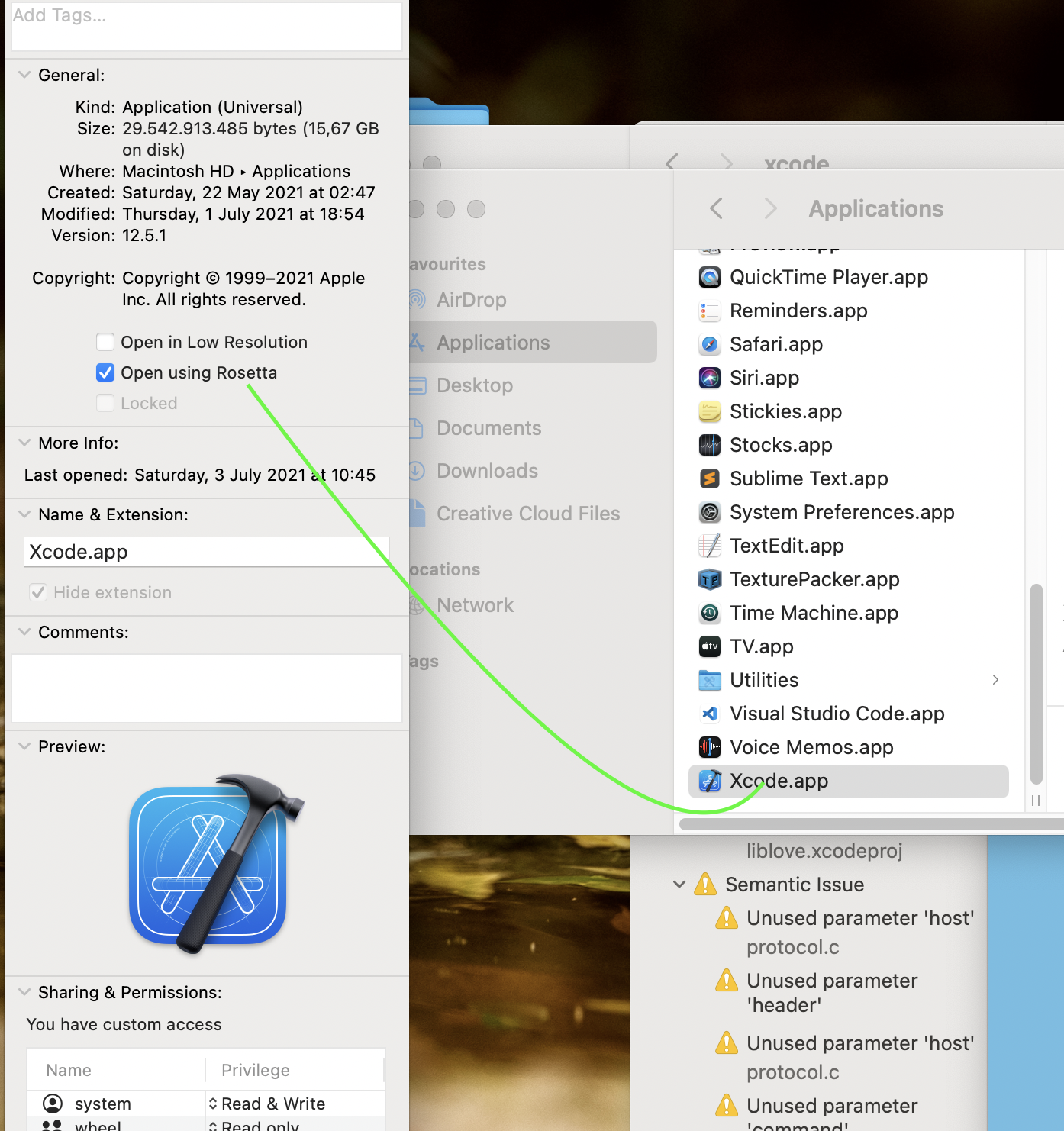
Task: Toggle the Hide extension checkbox
Action: click(x=38, y=592)
